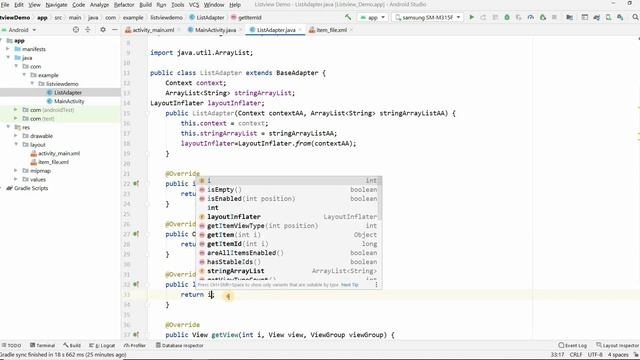Click Select Opened File target icon
This screenshot has height=360, width=640.
pos(76,30)
